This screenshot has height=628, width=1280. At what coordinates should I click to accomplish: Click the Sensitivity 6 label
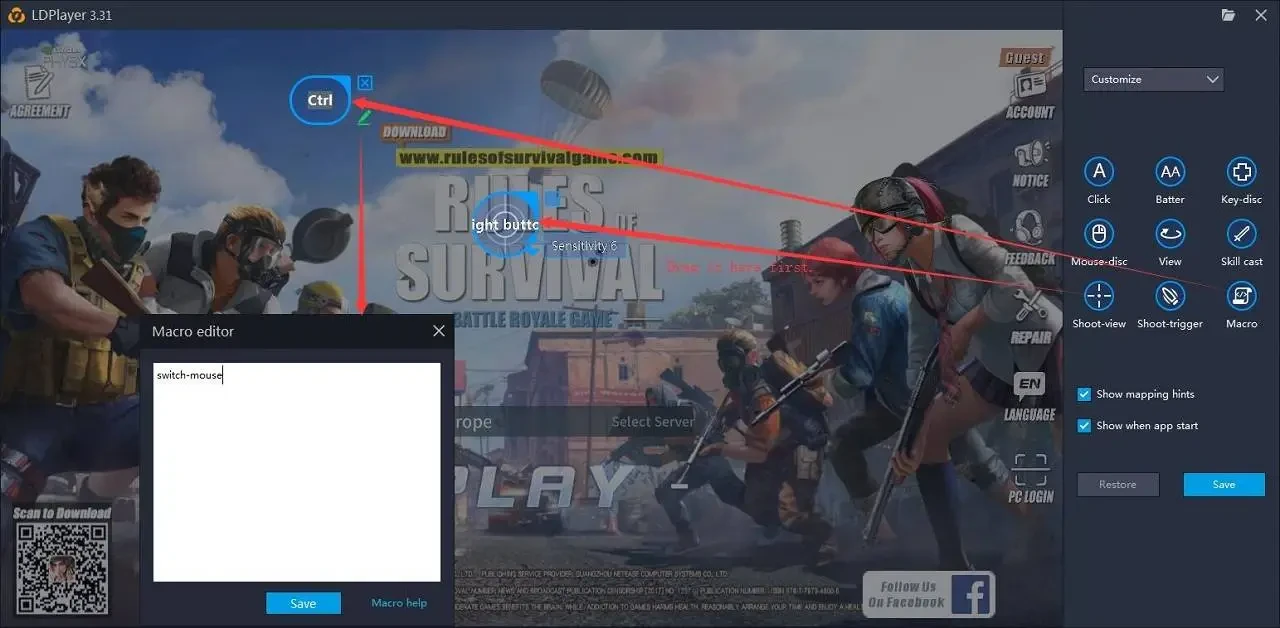tap(585, 245)
